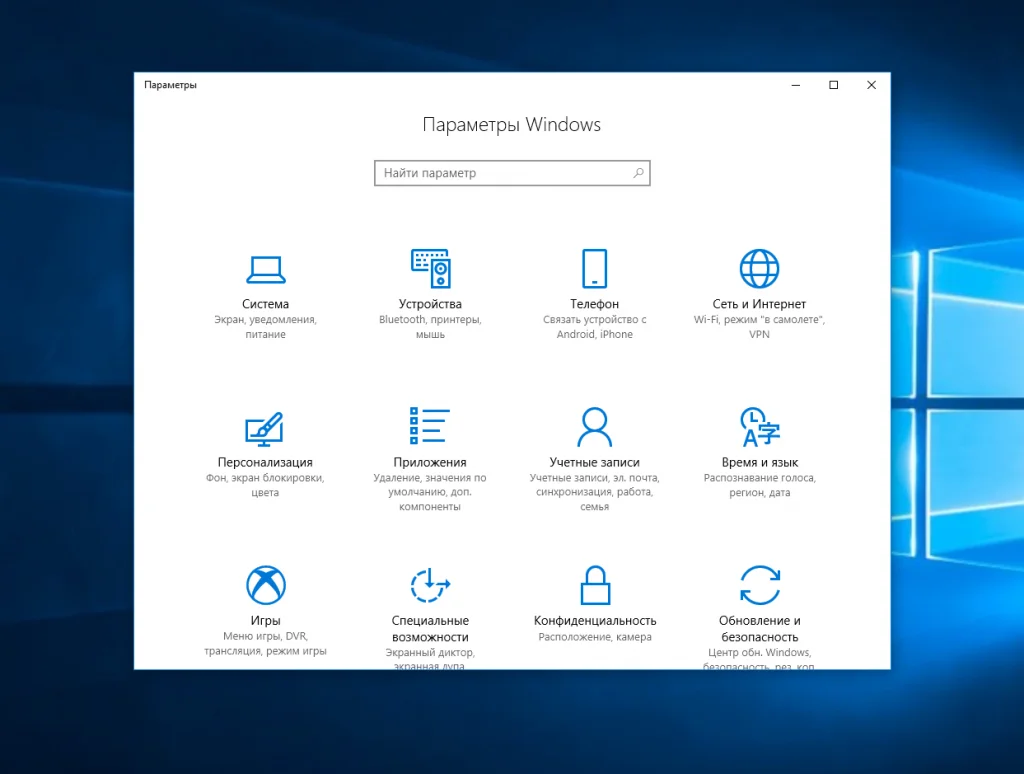Click the Телефон label
Screen dimensions: 1024x774
(x=594, y=304)
